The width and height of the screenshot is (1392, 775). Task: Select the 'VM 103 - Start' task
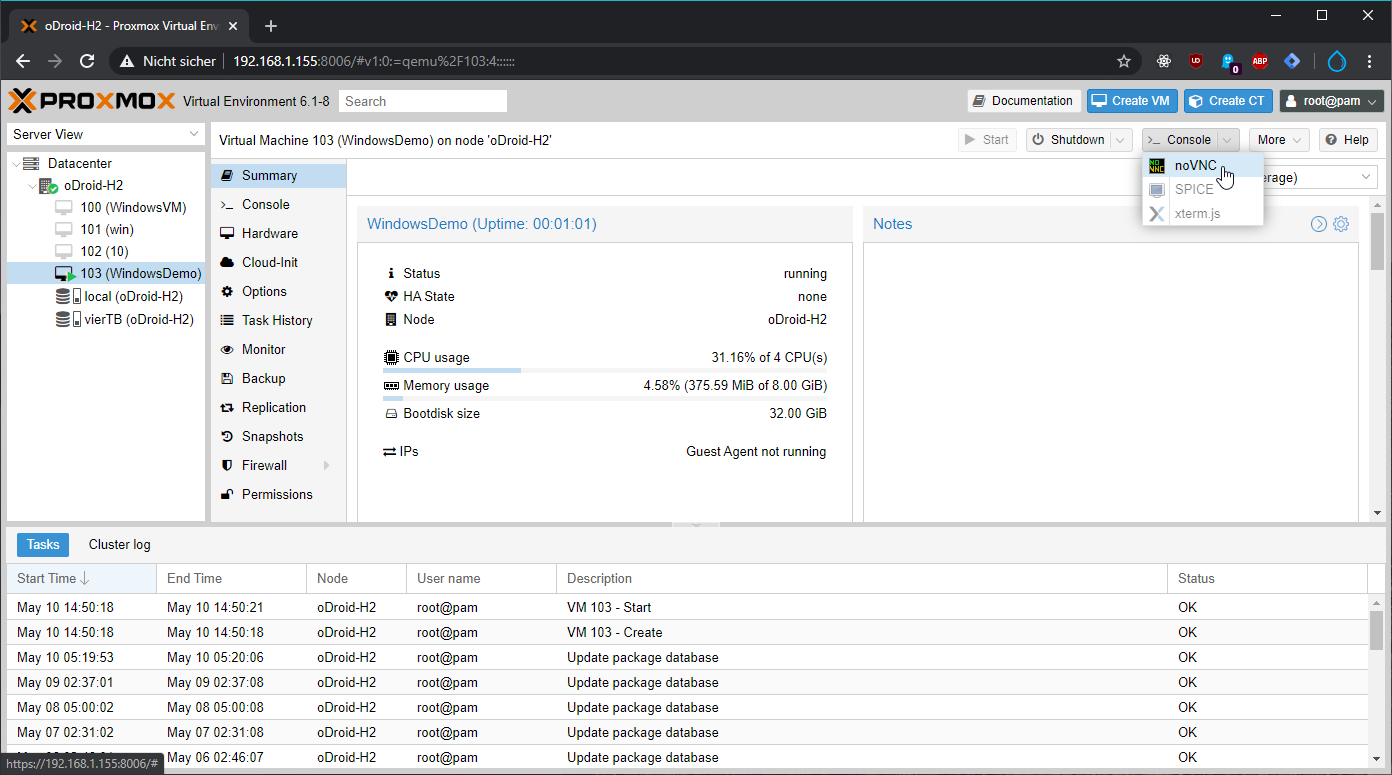click(687, 607)
